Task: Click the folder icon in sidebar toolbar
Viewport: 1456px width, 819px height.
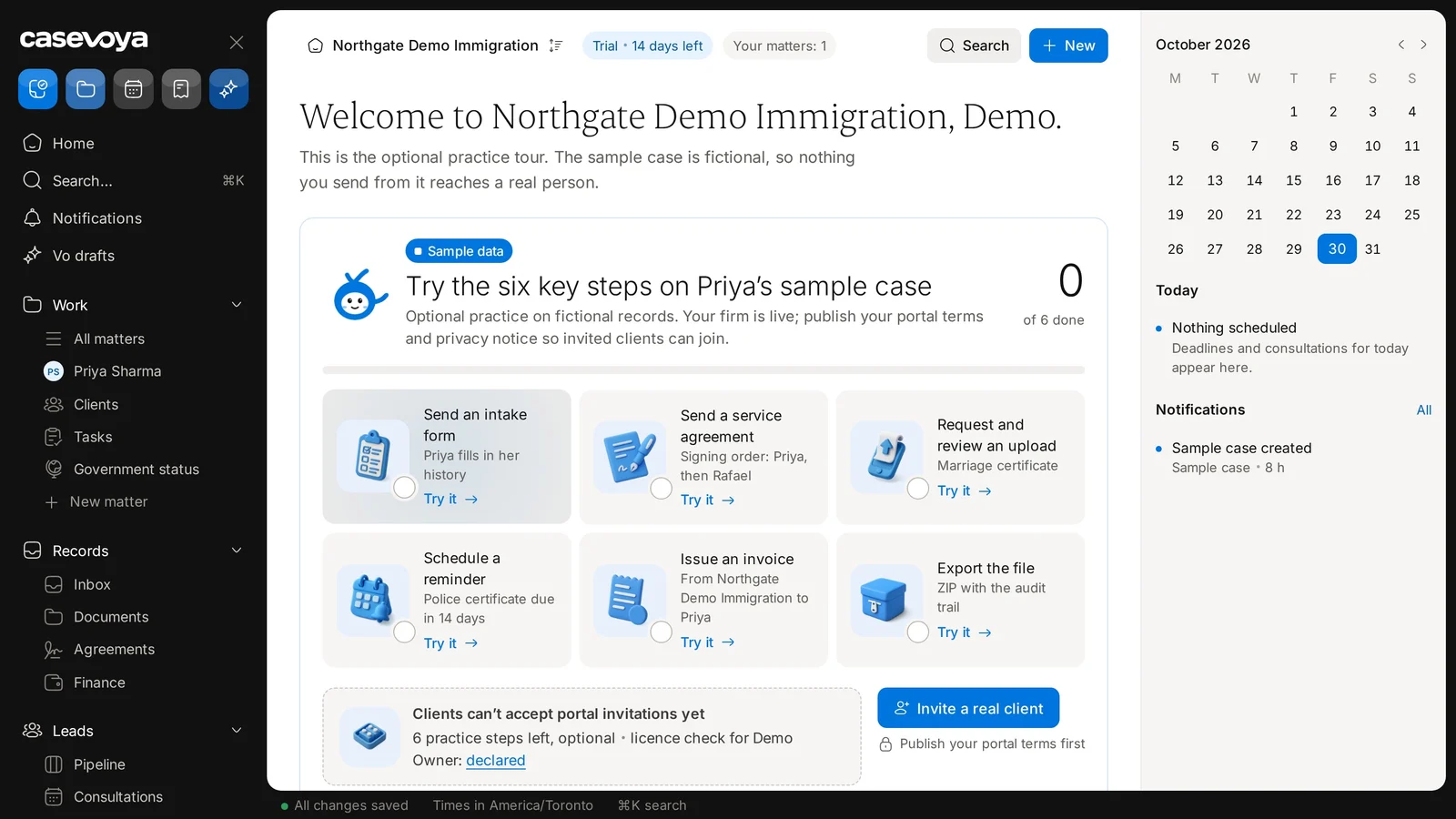Action: (x=86, y=89)
